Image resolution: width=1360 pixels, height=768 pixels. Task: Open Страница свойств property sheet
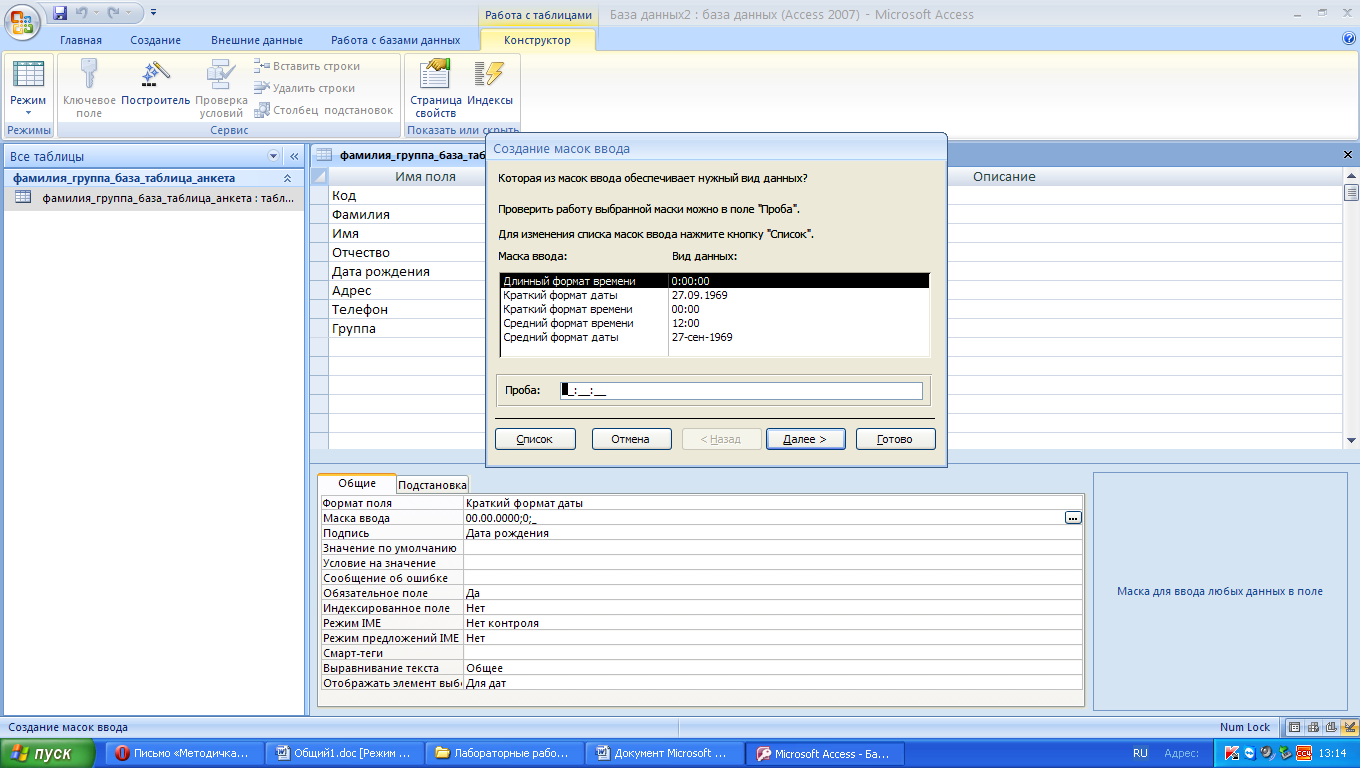point(436,89)
